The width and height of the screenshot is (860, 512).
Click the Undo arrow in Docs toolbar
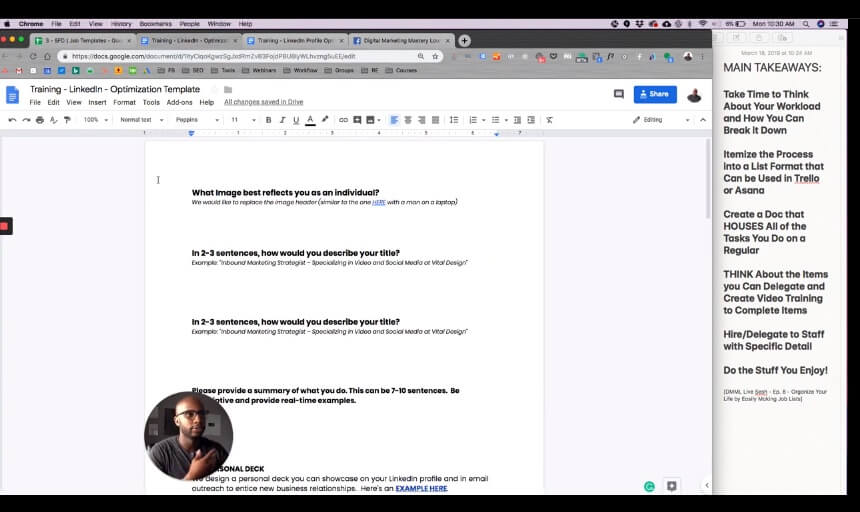[12, 120]
